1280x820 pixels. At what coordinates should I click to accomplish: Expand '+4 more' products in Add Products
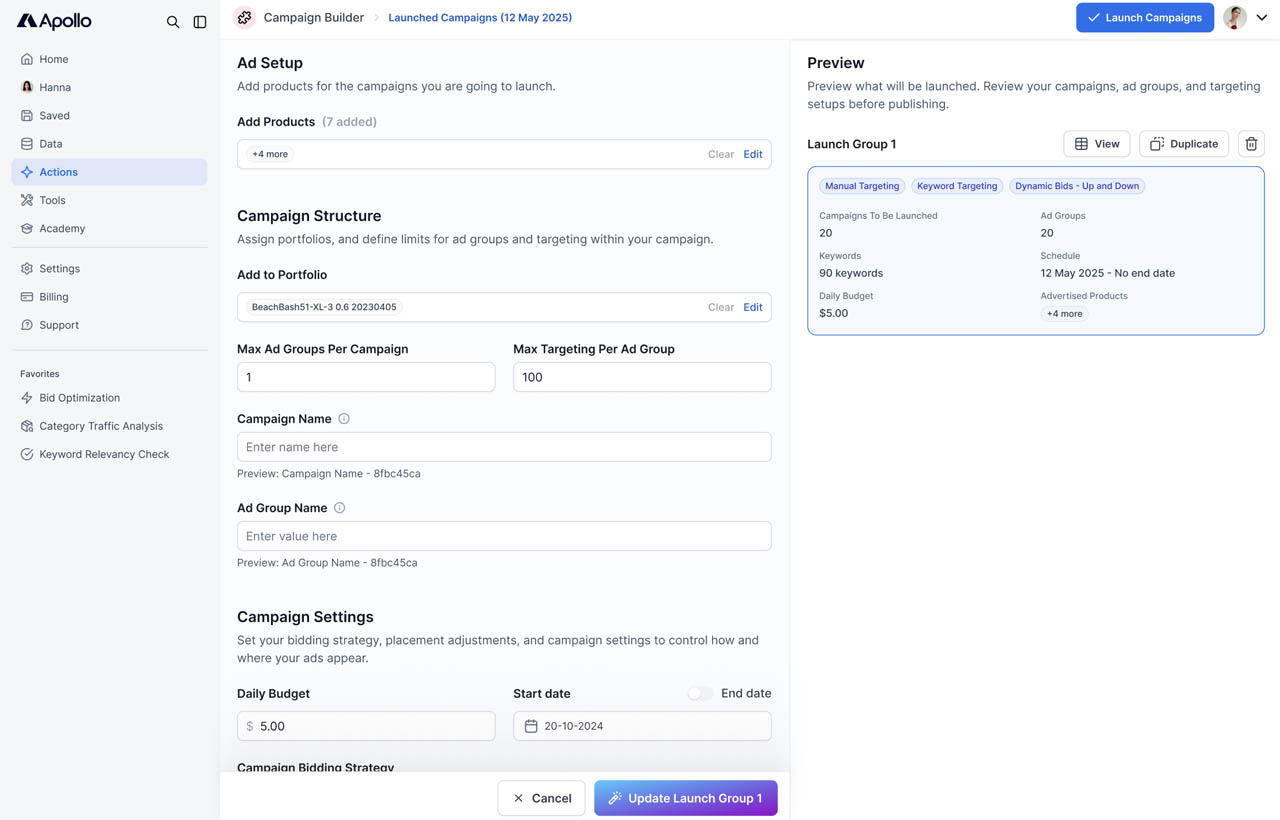point(270,154)
